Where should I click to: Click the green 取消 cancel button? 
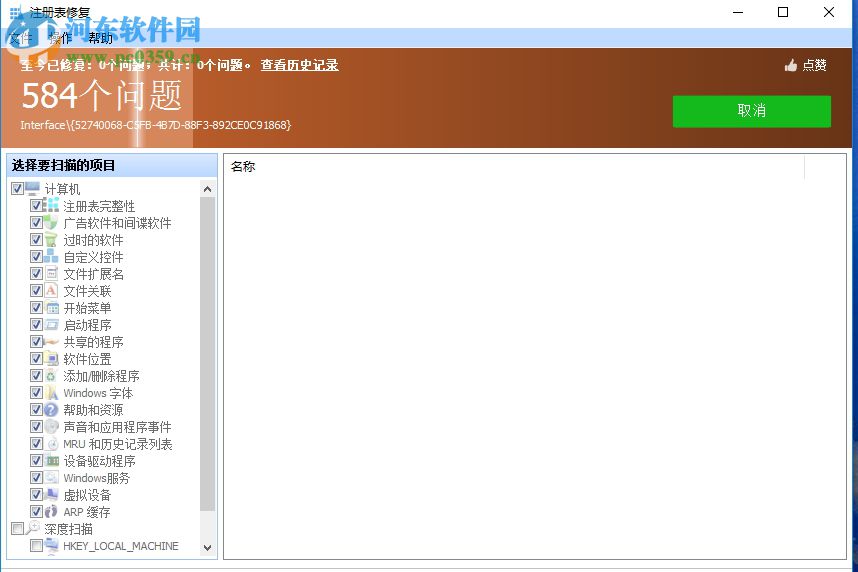point(752,111)
